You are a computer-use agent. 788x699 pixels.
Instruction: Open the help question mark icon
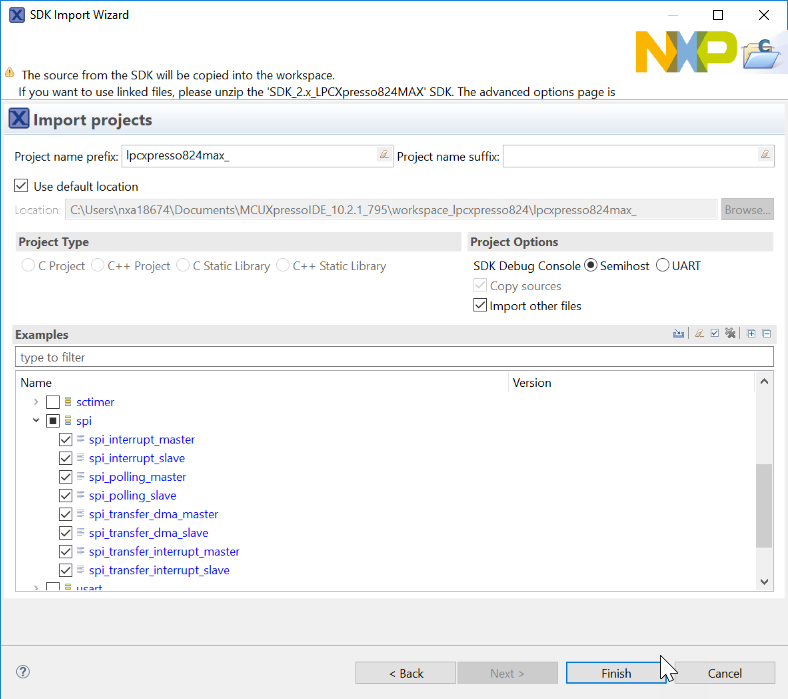click(23, 672)
